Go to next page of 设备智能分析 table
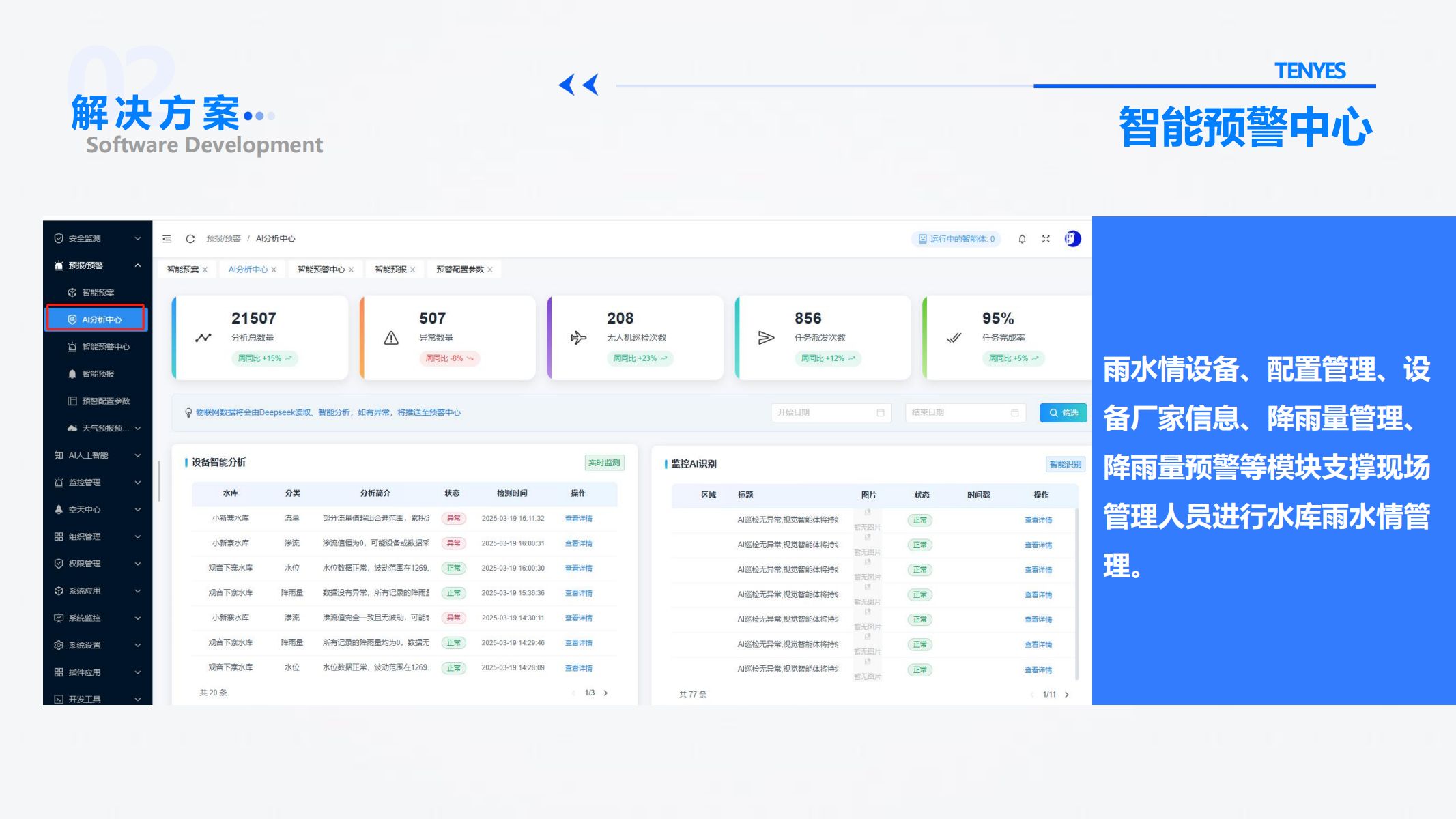This screenshot has width=1456, height=819. (605, 693)
